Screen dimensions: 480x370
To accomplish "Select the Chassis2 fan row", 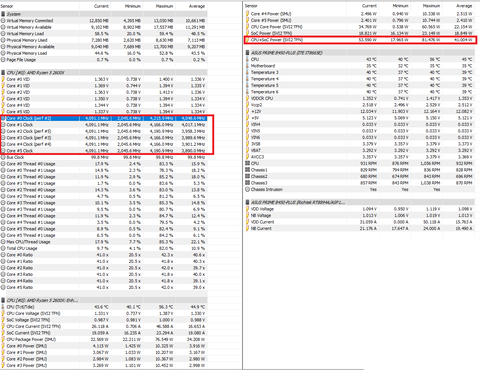I will coord(359,176).
